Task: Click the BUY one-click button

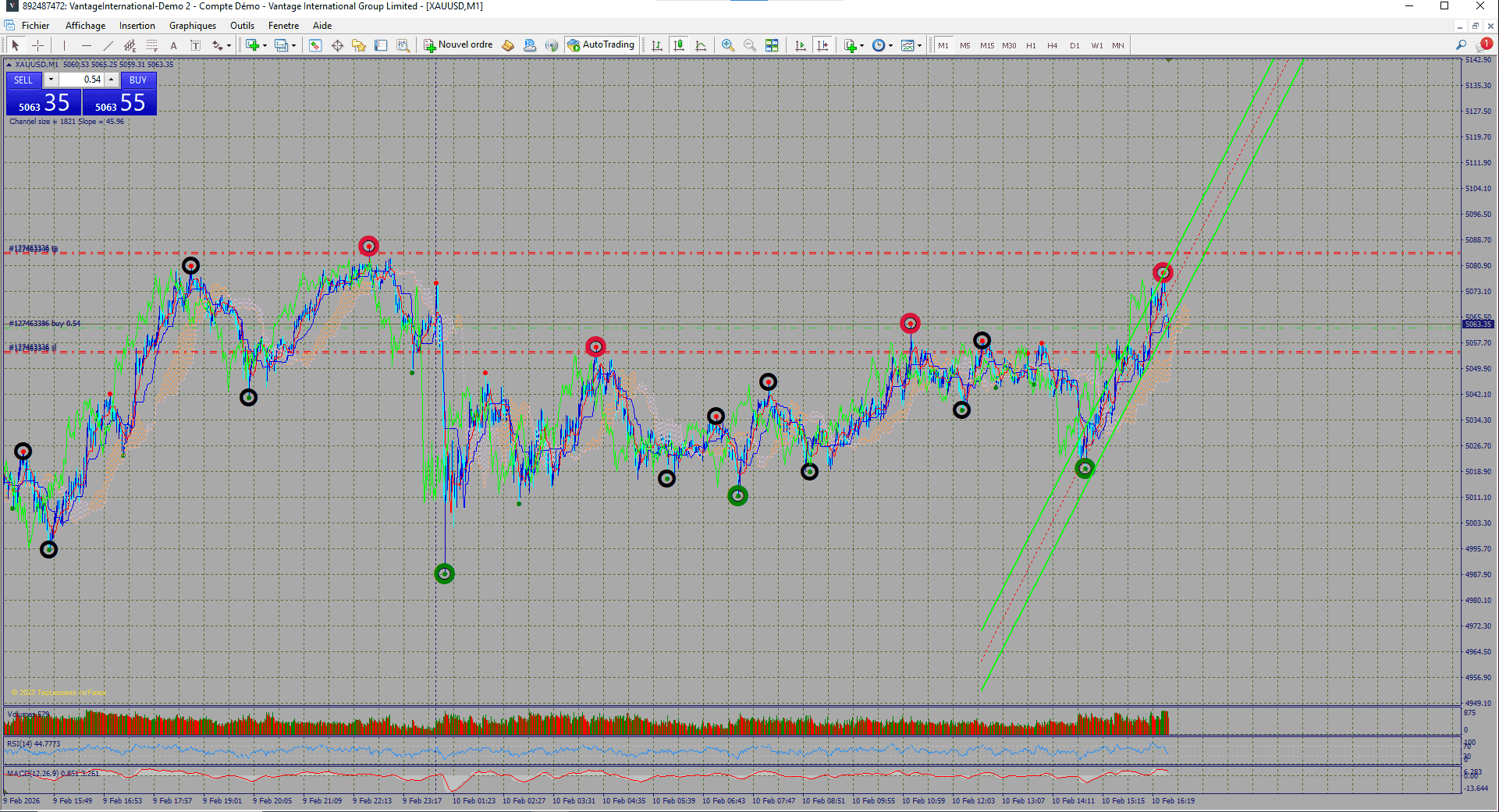Action: click(138, 80)
